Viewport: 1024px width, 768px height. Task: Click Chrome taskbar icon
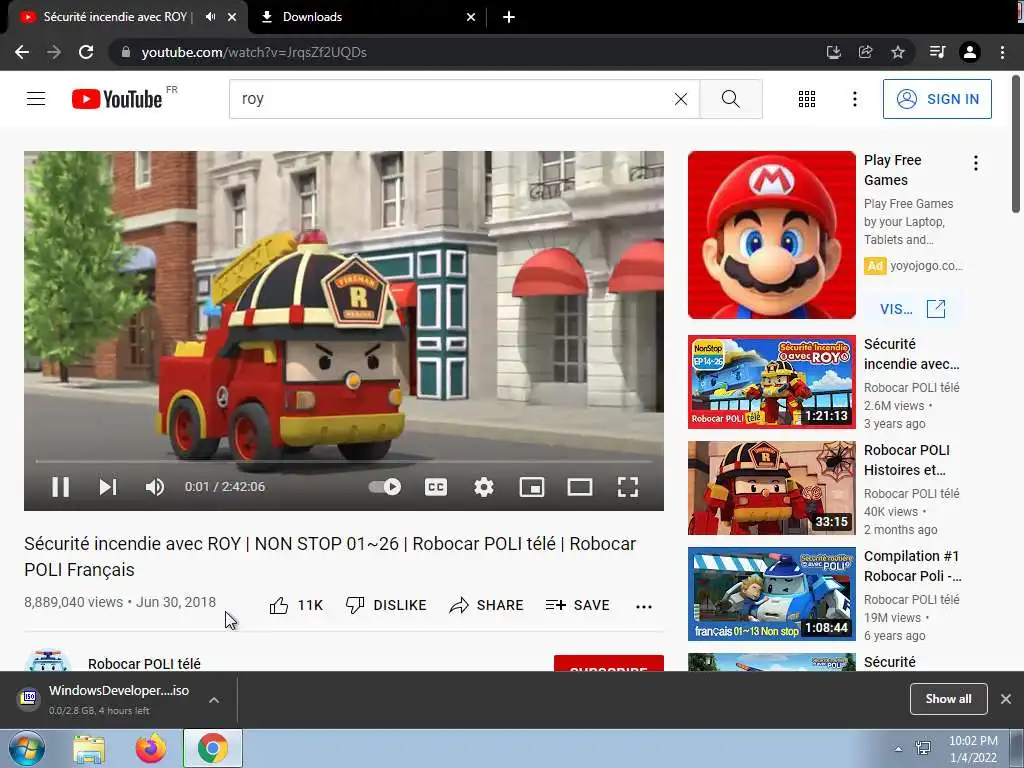(212, 748)
